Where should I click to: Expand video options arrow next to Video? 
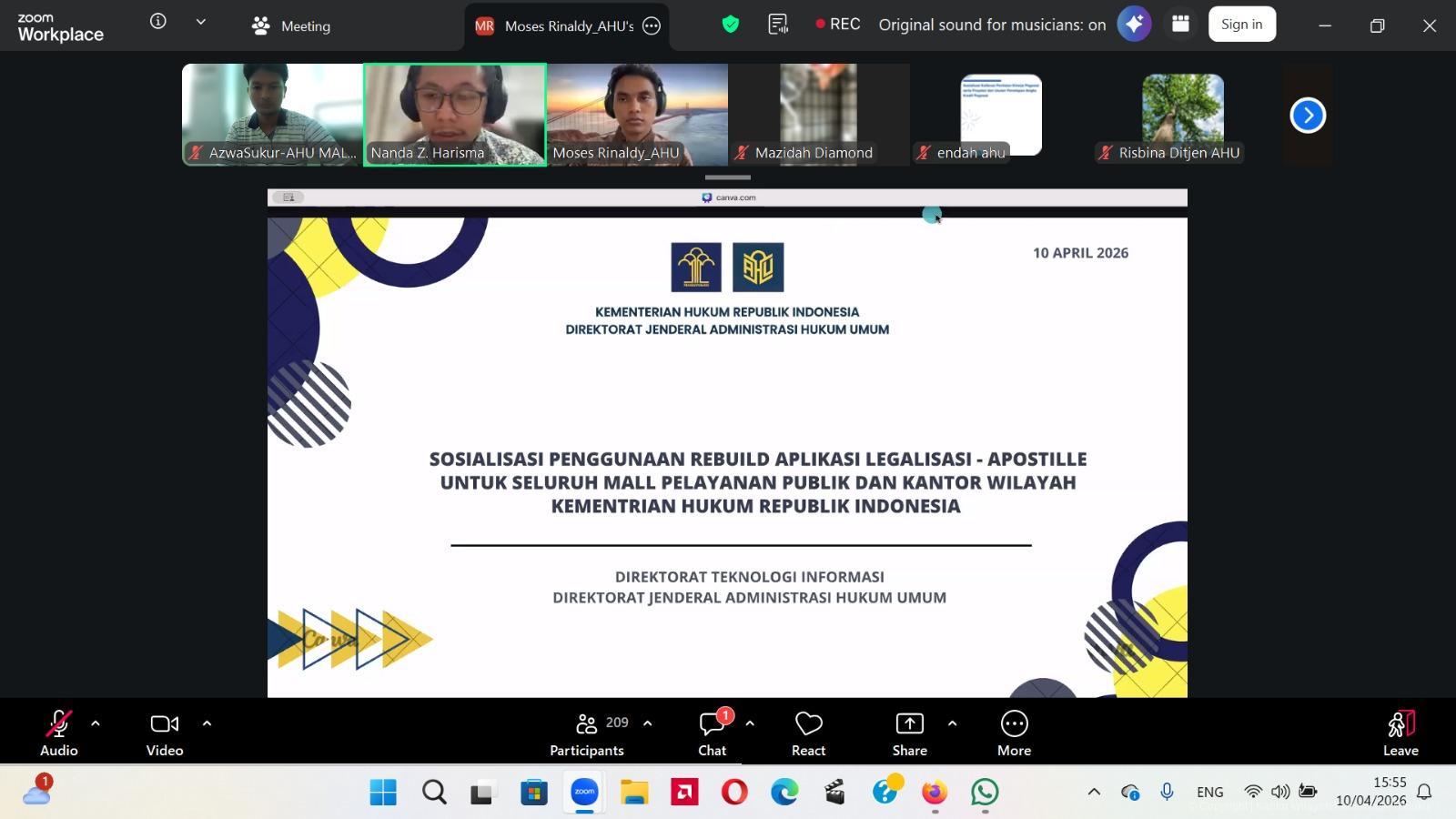pos(207,723)
